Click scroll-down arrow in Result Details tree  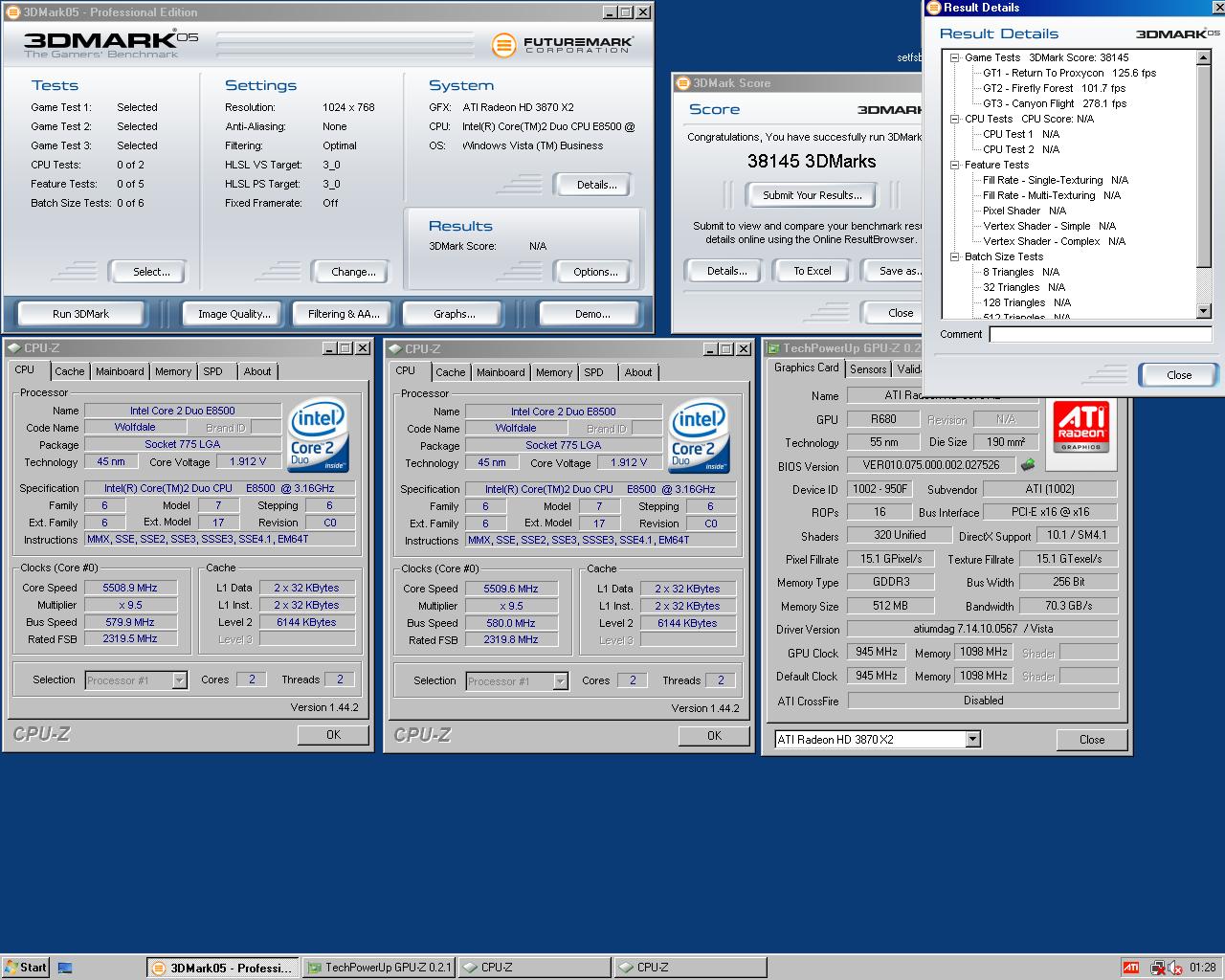pos(1204,311)
